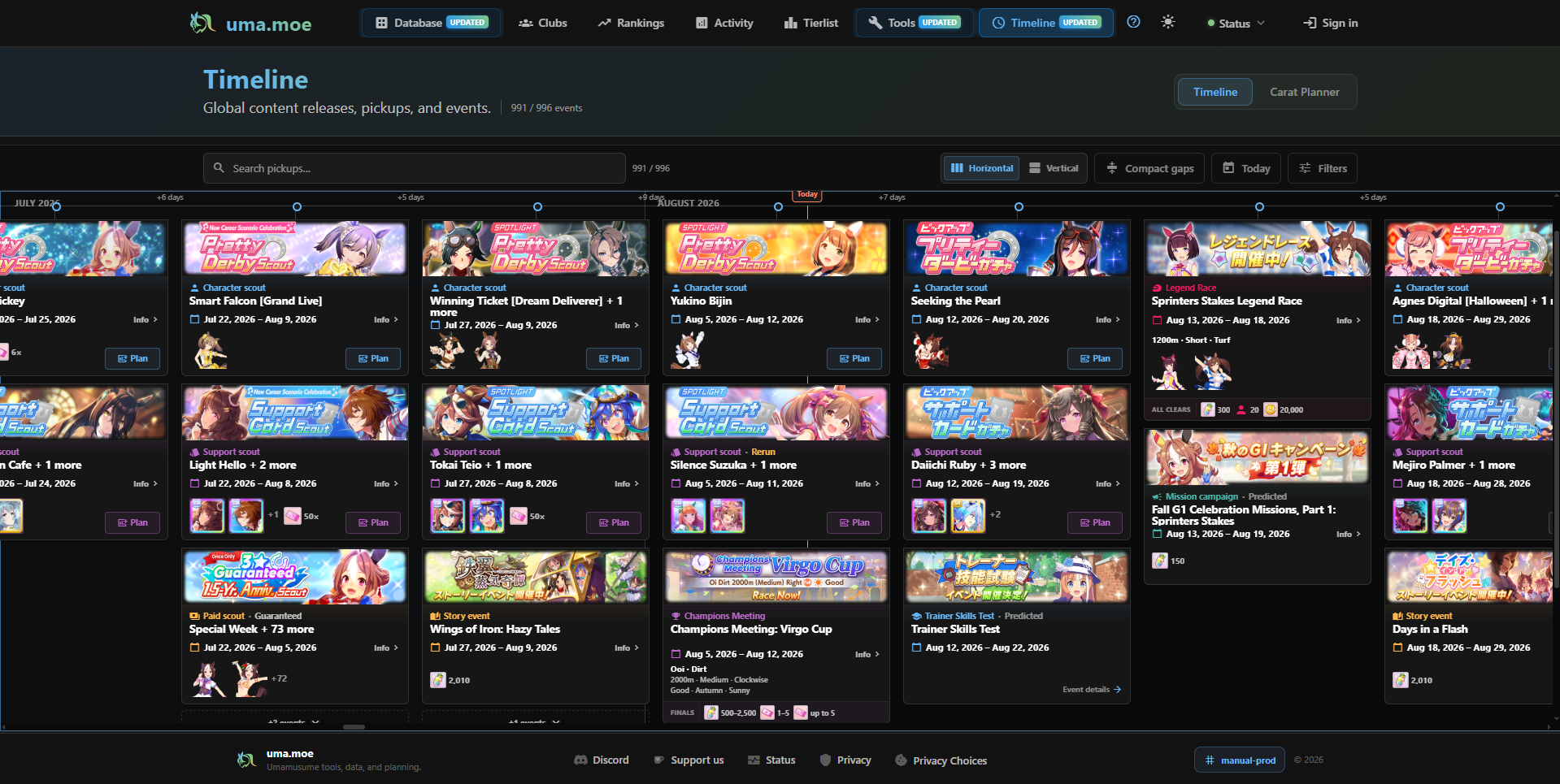
Task: Click first Winning Ticket character portrait icon
Action: pos(446,351)
